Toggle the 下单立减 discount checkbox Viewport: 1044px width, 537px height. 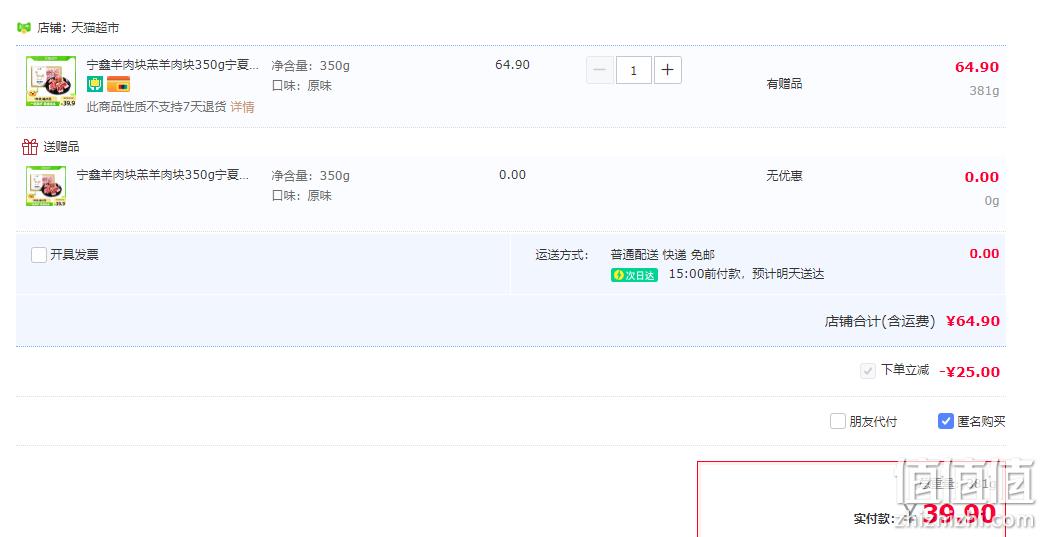(868, 371)
